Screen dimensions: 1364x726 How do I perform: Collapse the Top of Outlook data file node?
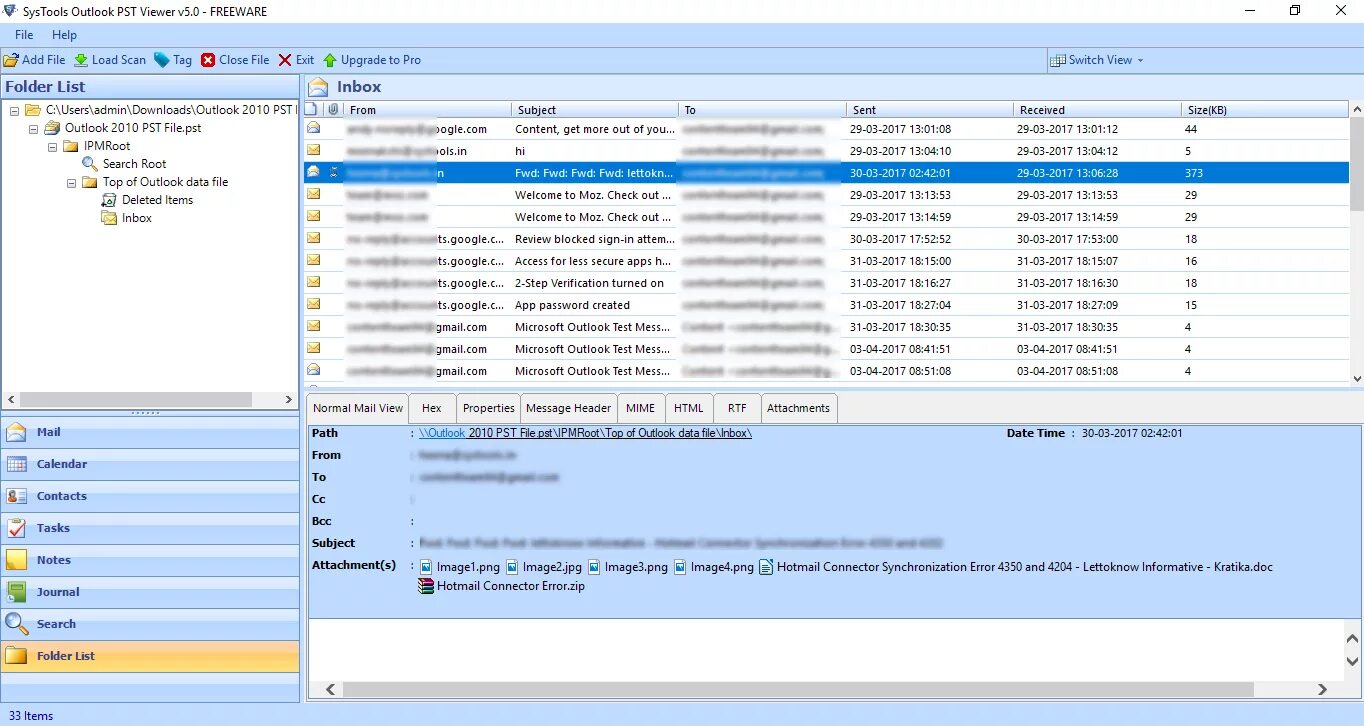point(71,182)
